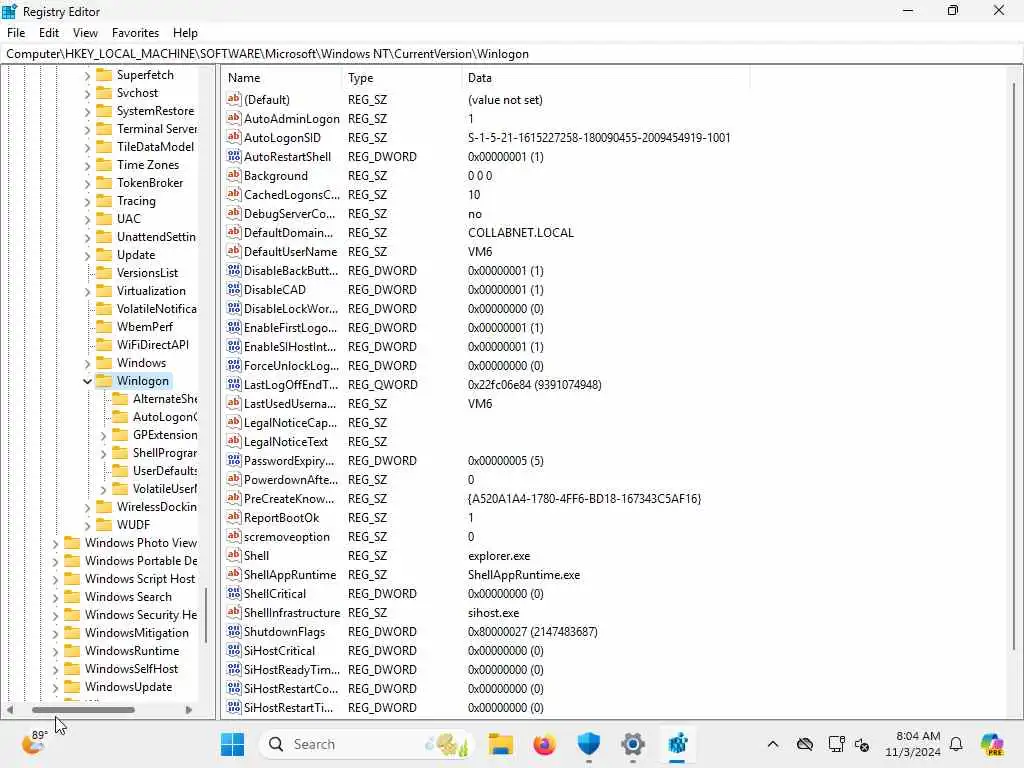Open the Windows Start menu
Screen dimensions: 1024x768
232,744
